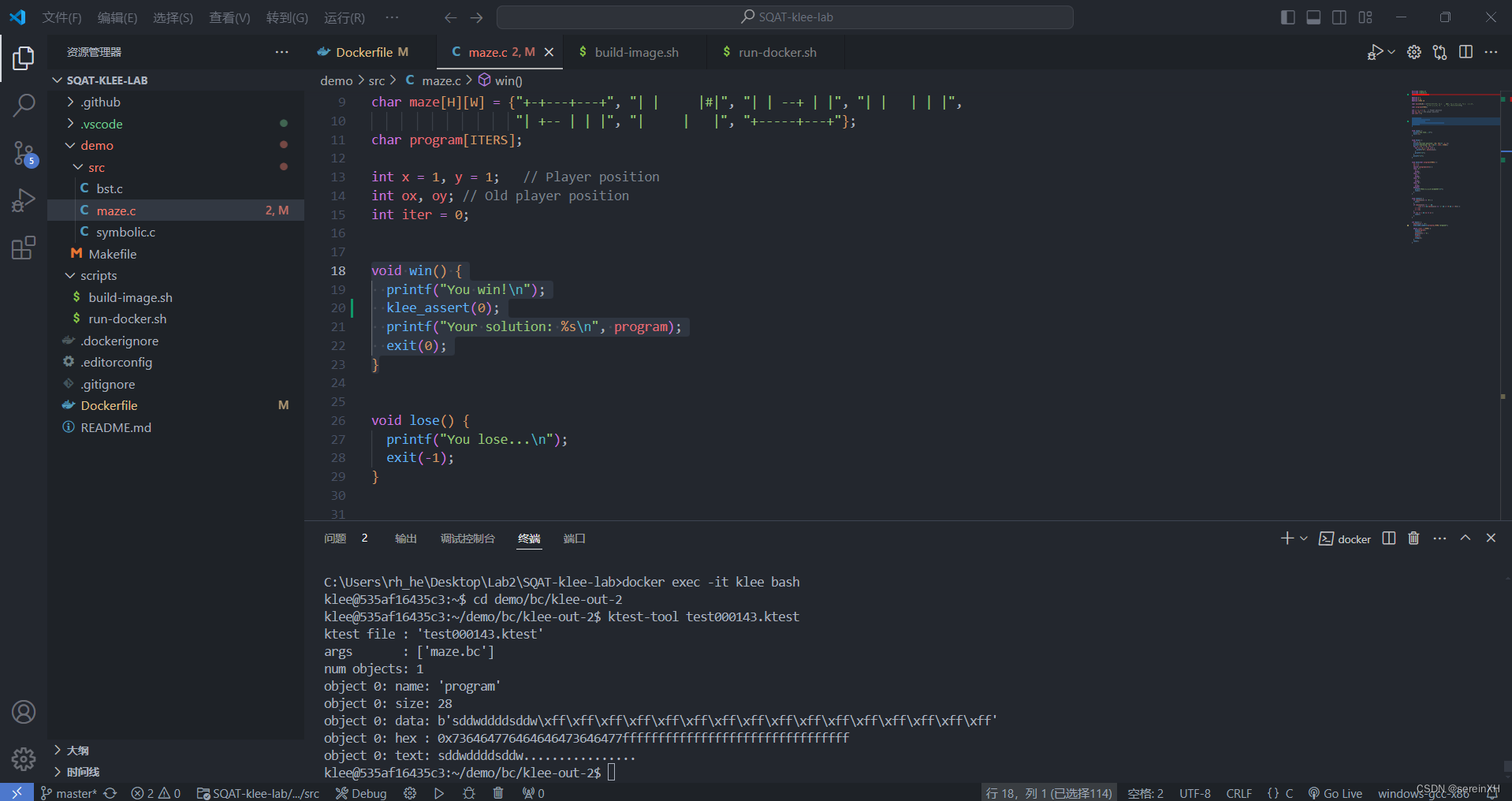Switch to the run-docker.sh editor tab
This screenshot has width=1512, height=801.
(777, 52)
